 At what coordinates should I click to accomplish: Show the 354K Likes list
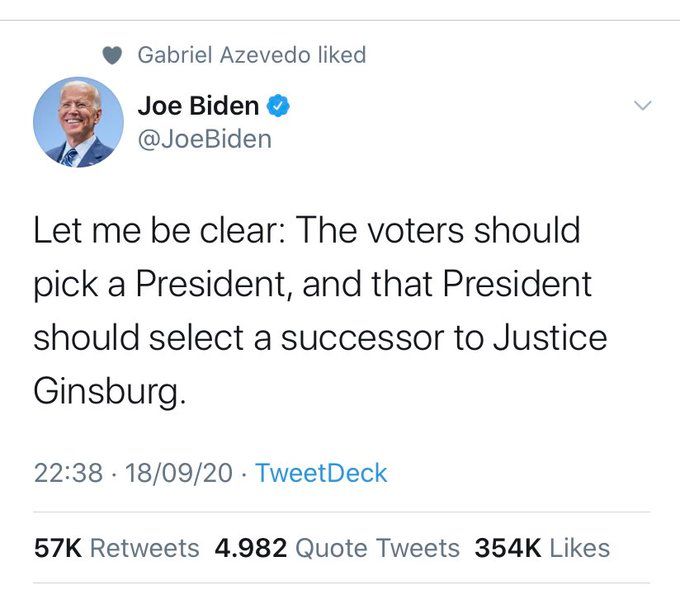(543, 547)
